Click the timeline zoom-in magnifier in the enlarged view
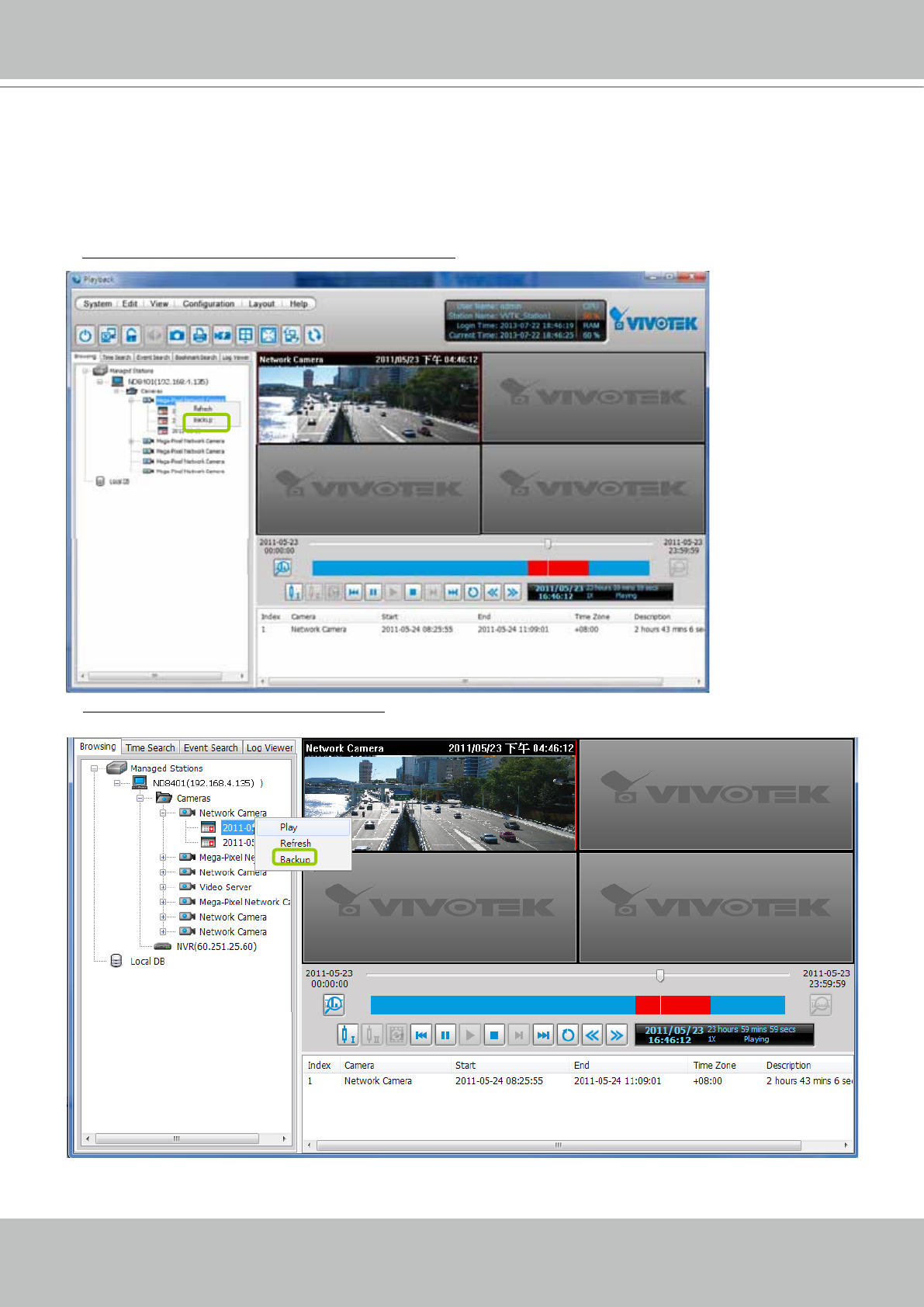The width and height of the screenshot is (924, 1307). tap(334, 1005)
